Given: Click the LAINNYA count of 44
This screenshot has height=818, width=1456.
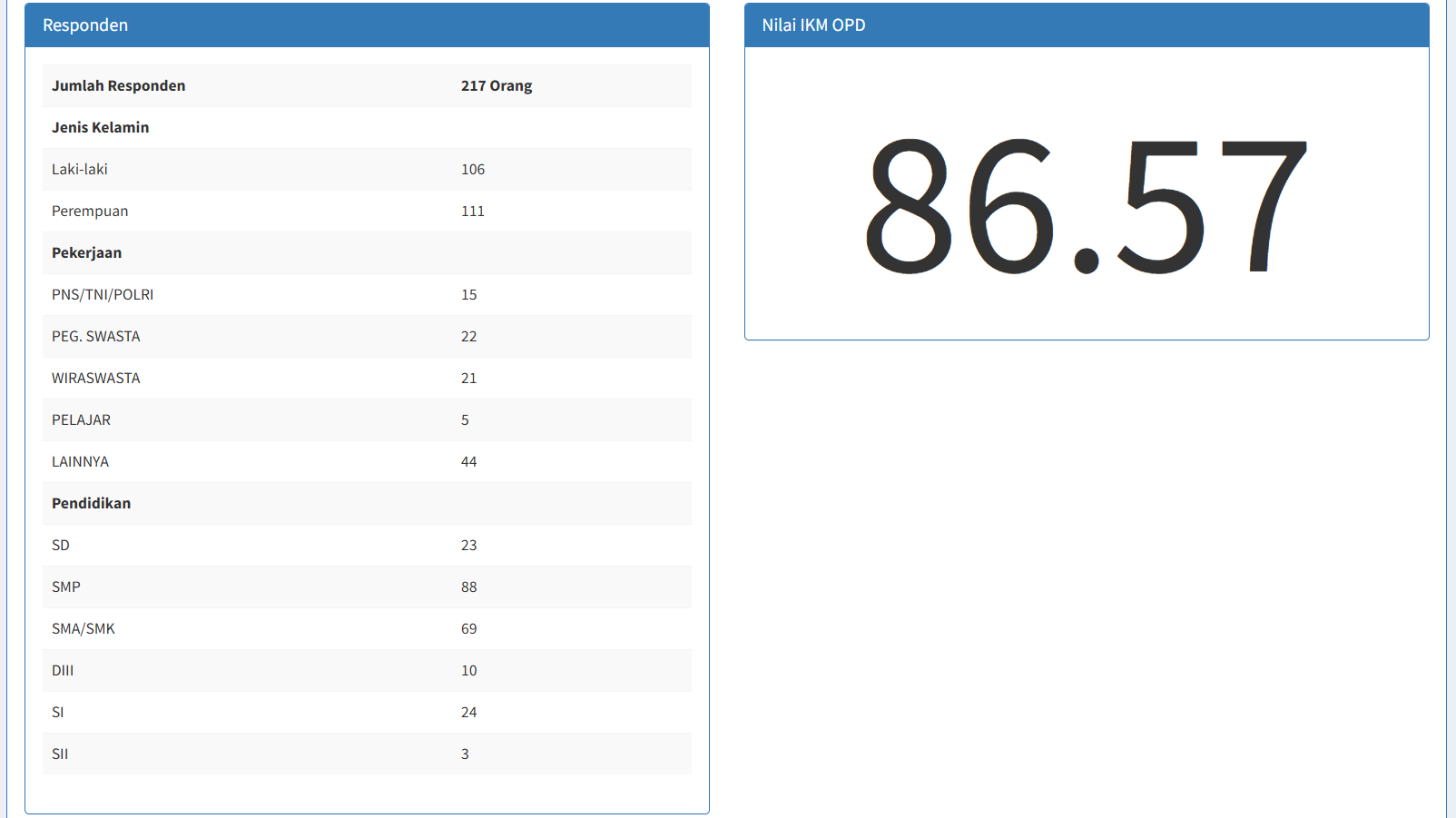Looking at the screenshot, I should pos(468,462).
